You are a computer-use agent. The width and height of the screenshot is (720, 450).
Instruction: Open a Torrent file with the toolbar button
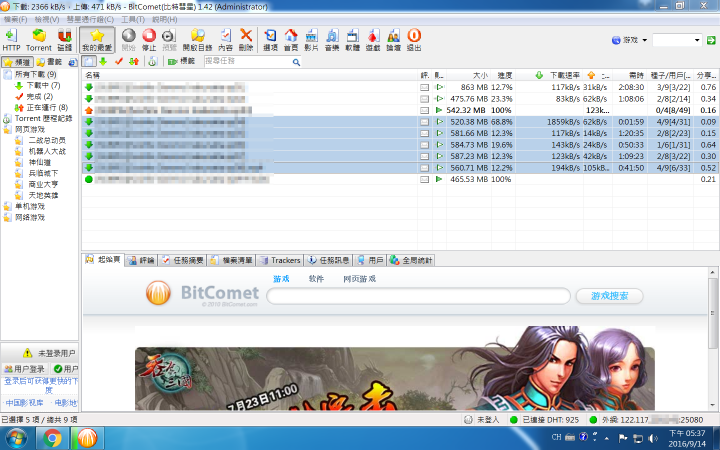39,40
